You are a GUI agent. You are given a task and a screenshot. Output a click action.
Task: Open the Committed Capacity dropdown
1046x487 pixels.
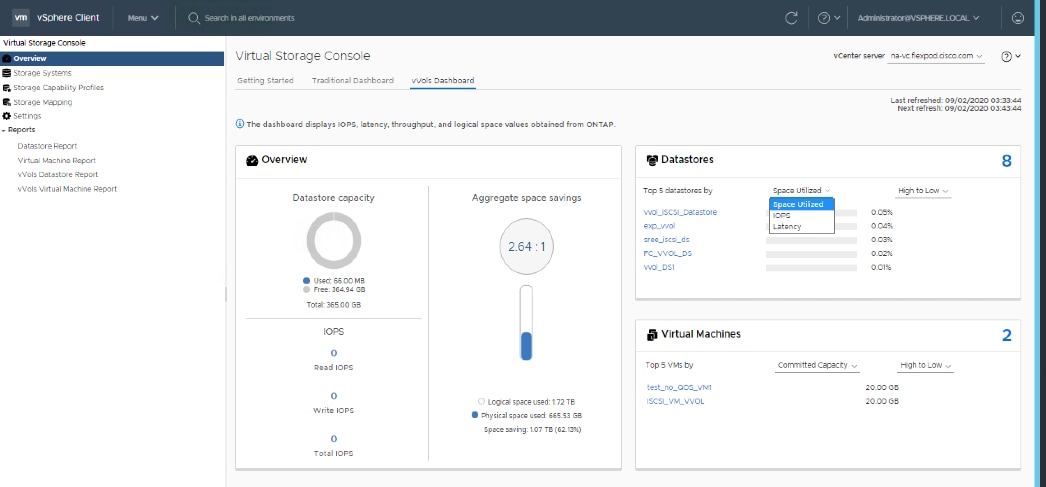pyautogui.click(x=817, y=366)
